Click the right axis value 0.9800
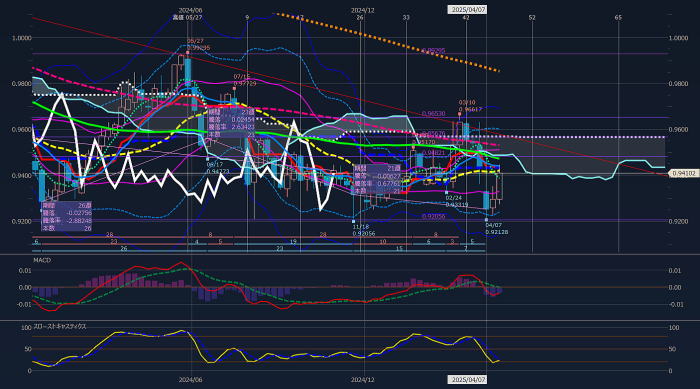The width and height of the screenshot is (700, 389). pyautogui.click(x=678, y=84)
